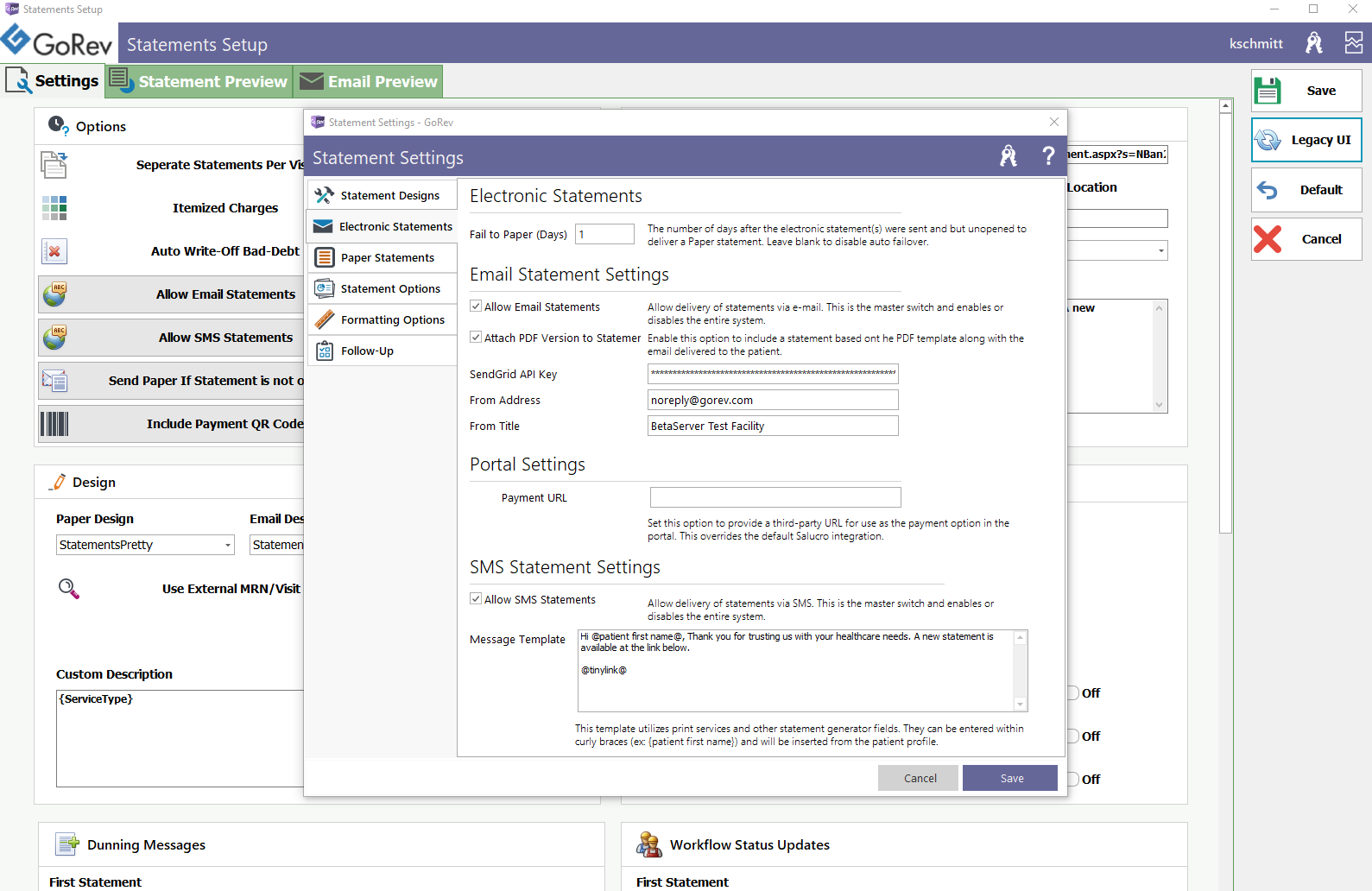Screen dimensions: 1372x891
Task: Switch to Statement Preview tab
Action: point(199,81)
